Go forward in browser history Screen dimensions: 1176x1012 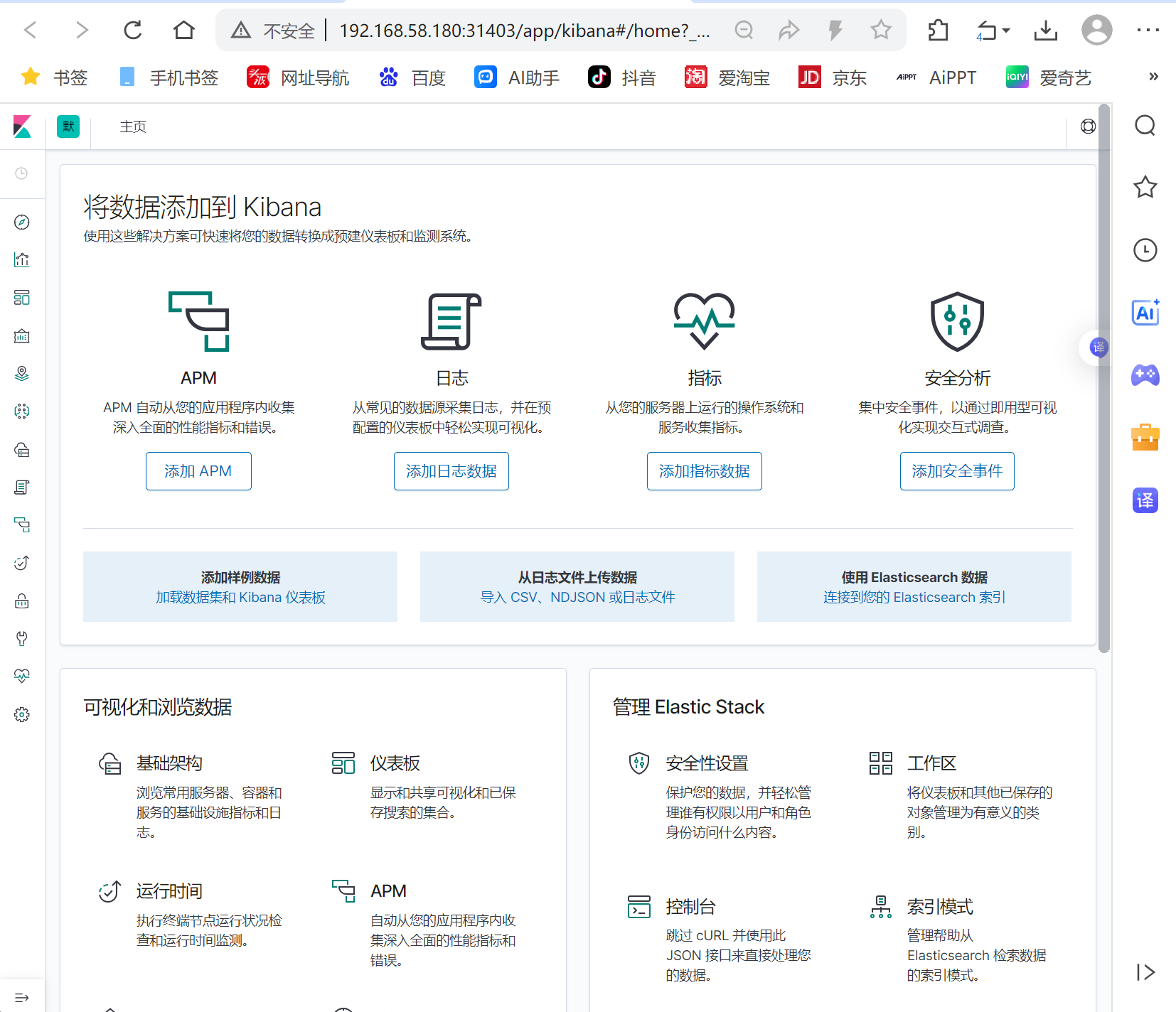coord(82,30)
